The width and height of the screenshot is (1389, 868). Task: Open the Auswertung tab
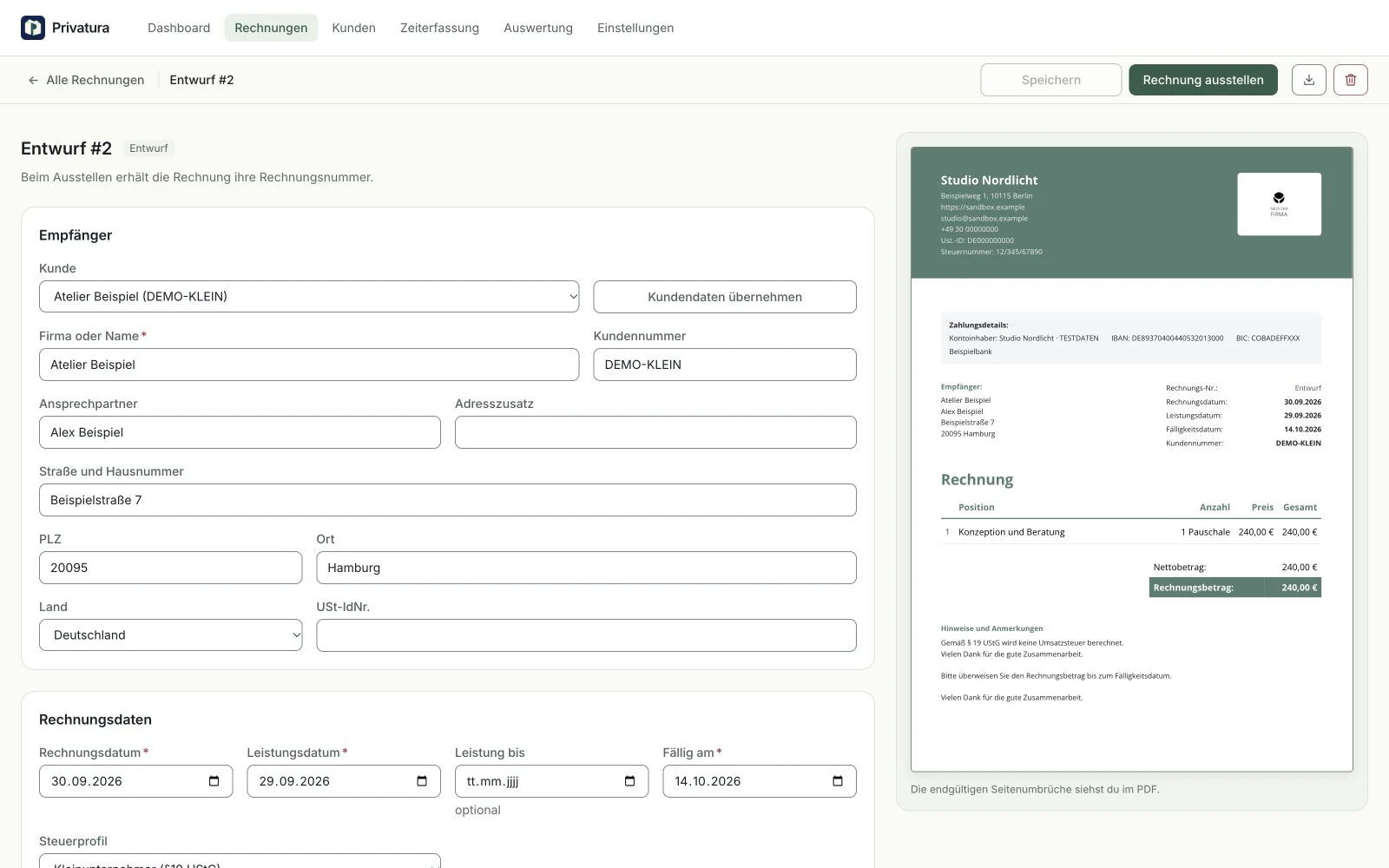point(538,28)
